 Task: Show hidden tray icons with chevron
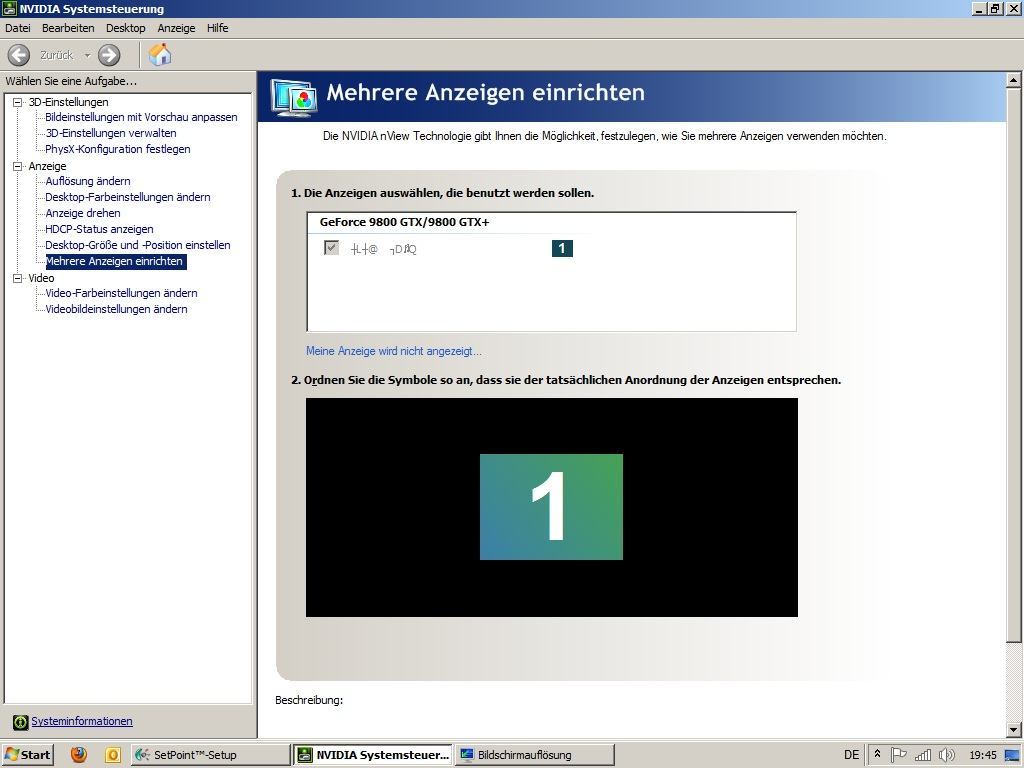[878, 755]
